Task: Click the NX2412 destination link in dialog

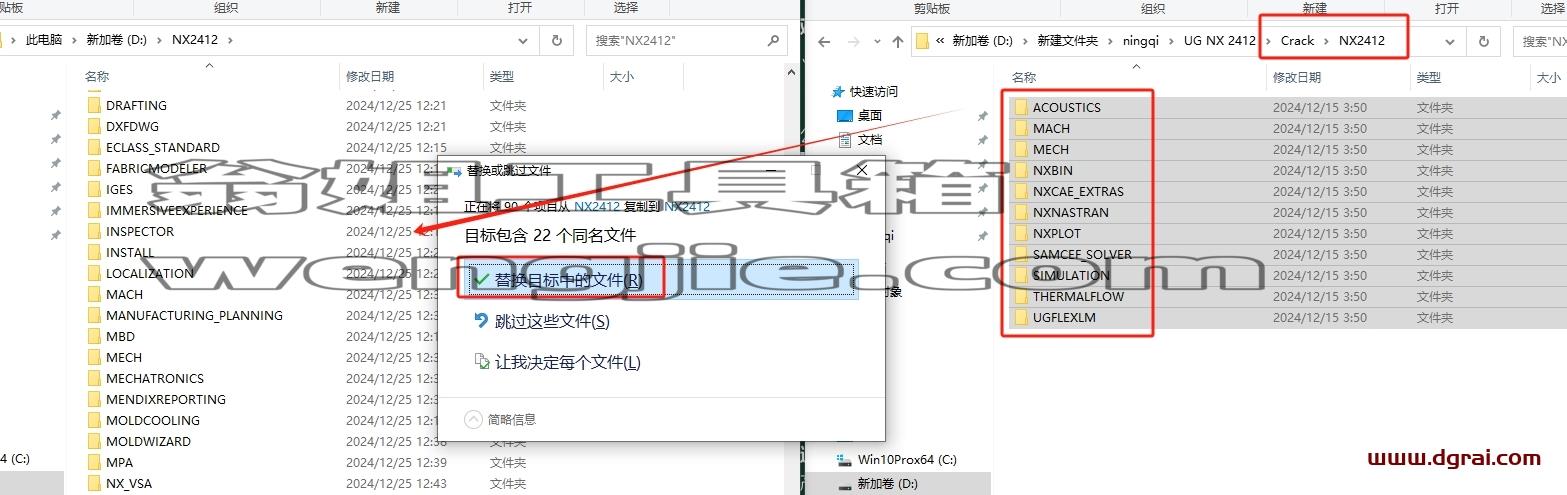Action: 687,206
